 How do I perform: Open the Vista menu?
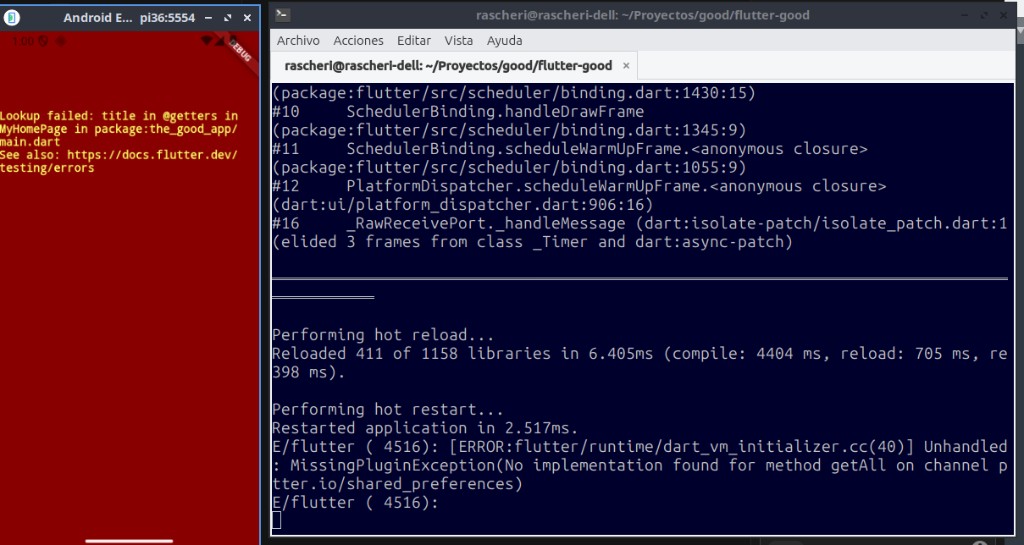click(458, 40)
